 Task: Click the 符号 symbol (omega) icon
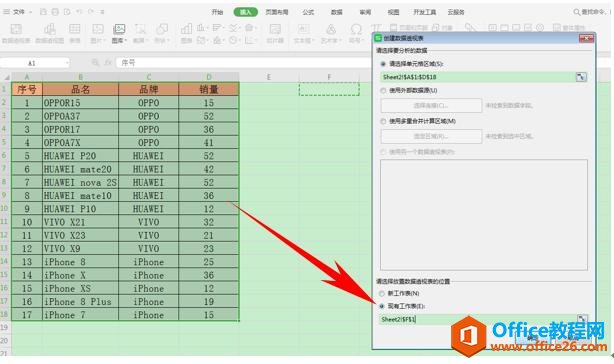[356, 29]
